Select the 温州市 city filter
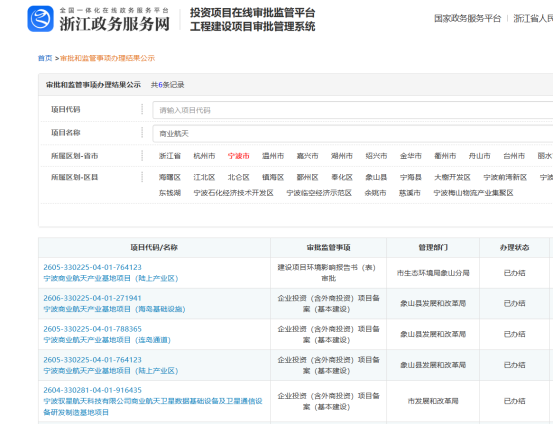Image resolution: width=553 pixels, height=424 pixels. tap(273, 156)
